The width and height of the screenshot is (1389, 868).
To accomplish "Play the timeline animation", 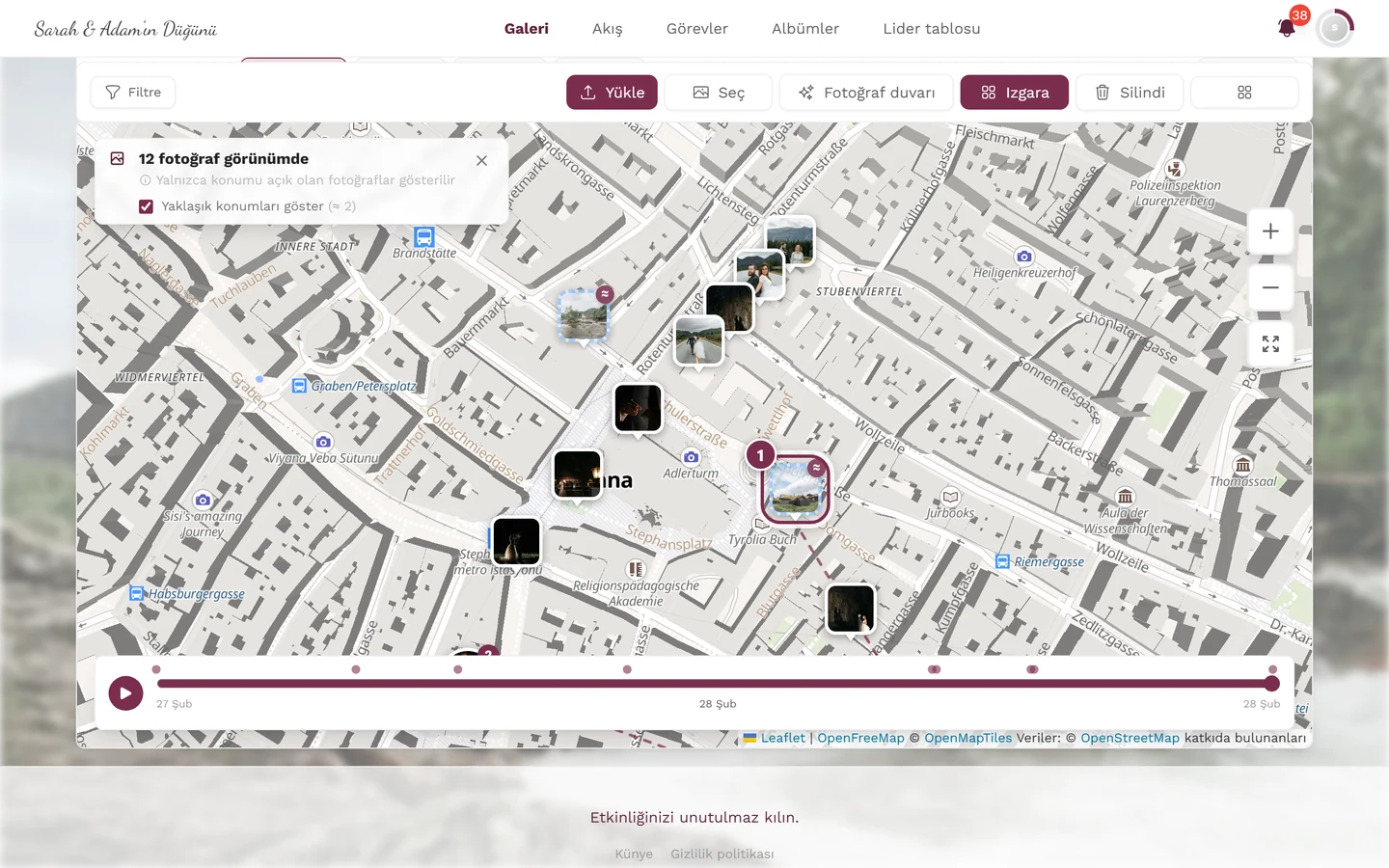I will coord(125,692).
